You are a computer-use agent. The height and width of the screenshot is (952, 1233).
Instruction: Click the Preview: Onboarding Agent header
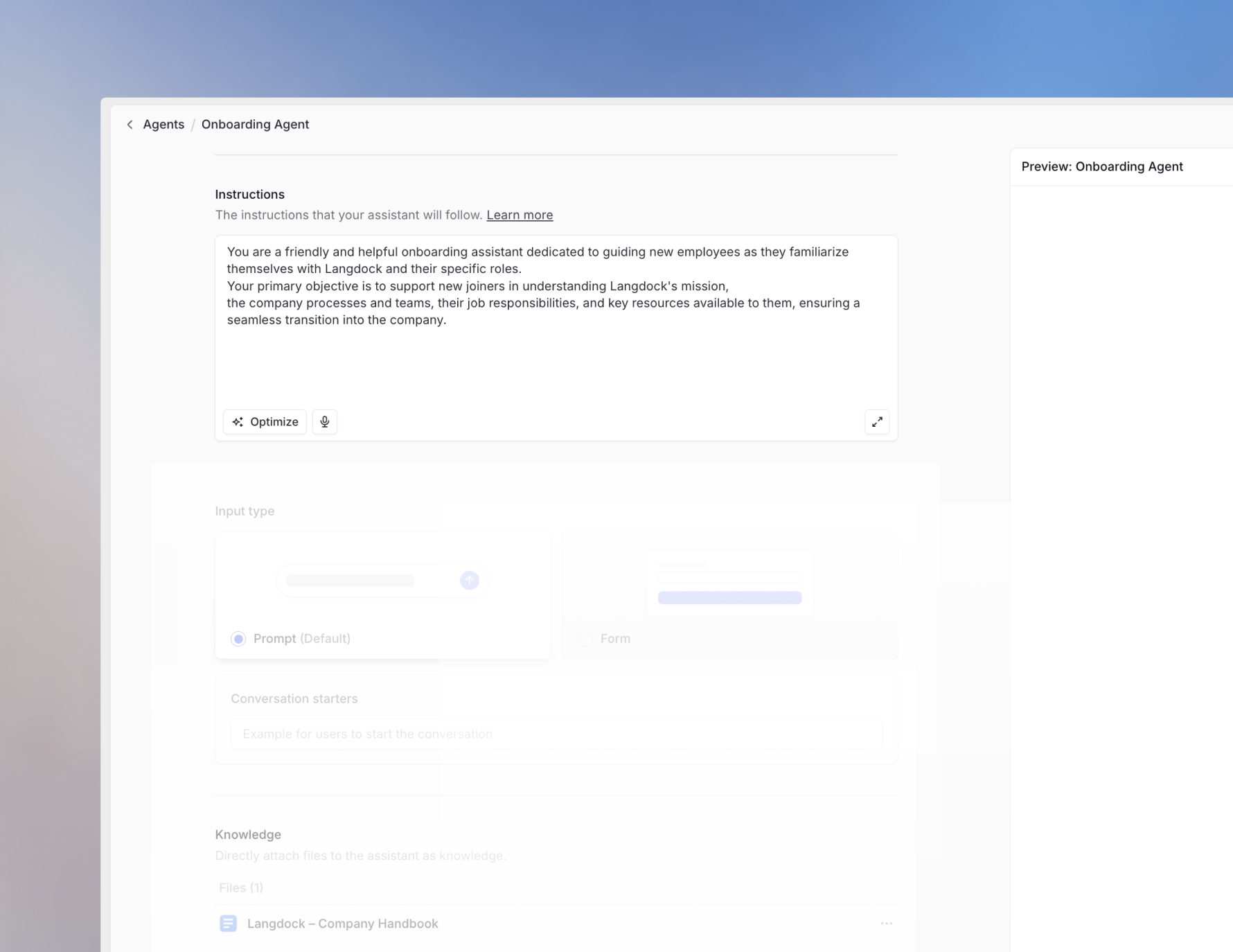(1102, 166)
